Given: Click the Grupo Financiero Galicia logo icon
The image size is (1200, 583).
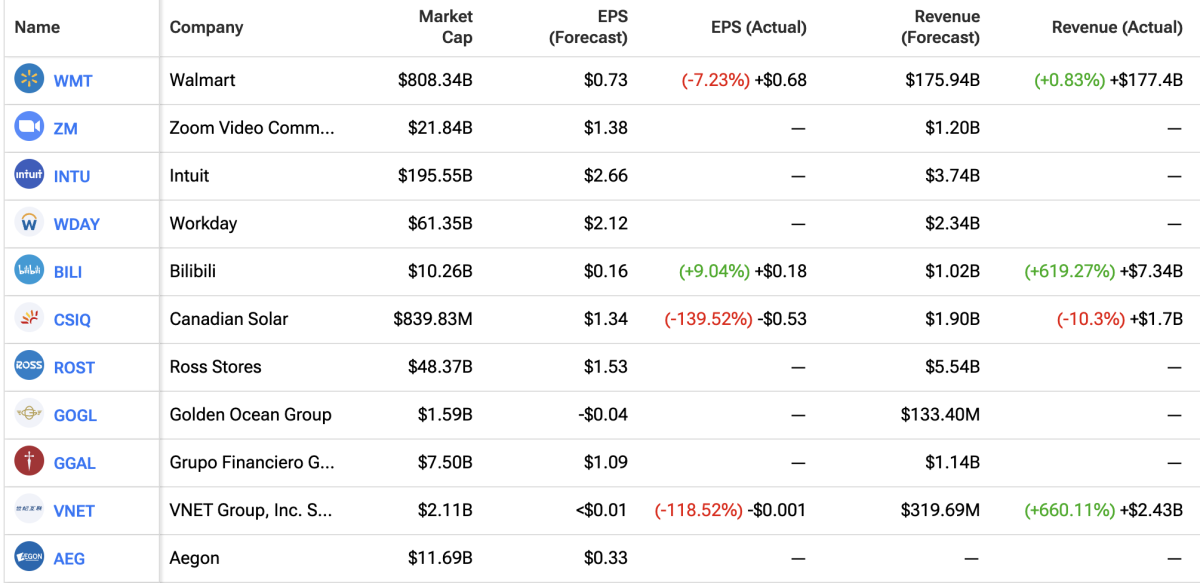Looking at the screenshot, I should [30, 462].
